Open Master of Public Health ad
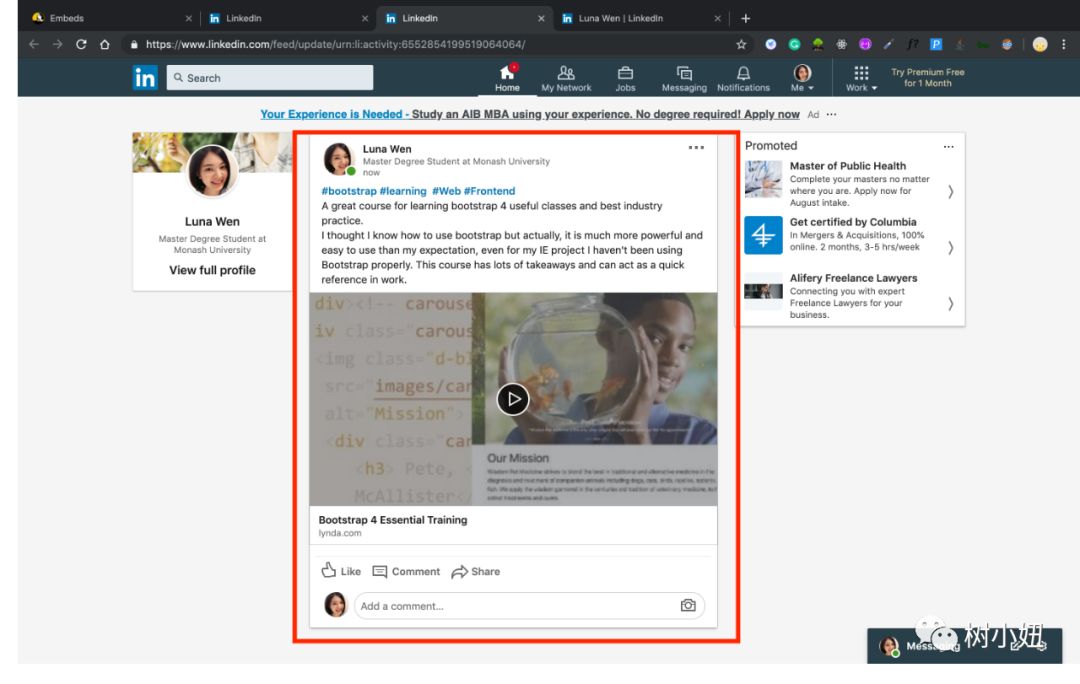1080x684 pixels. click(x=848, y=166)
